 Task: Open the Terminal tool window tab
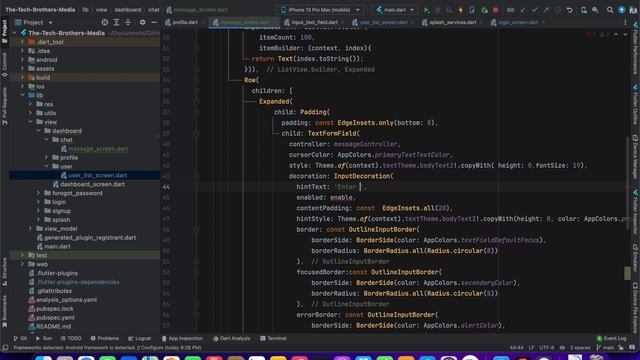[273, 338]
